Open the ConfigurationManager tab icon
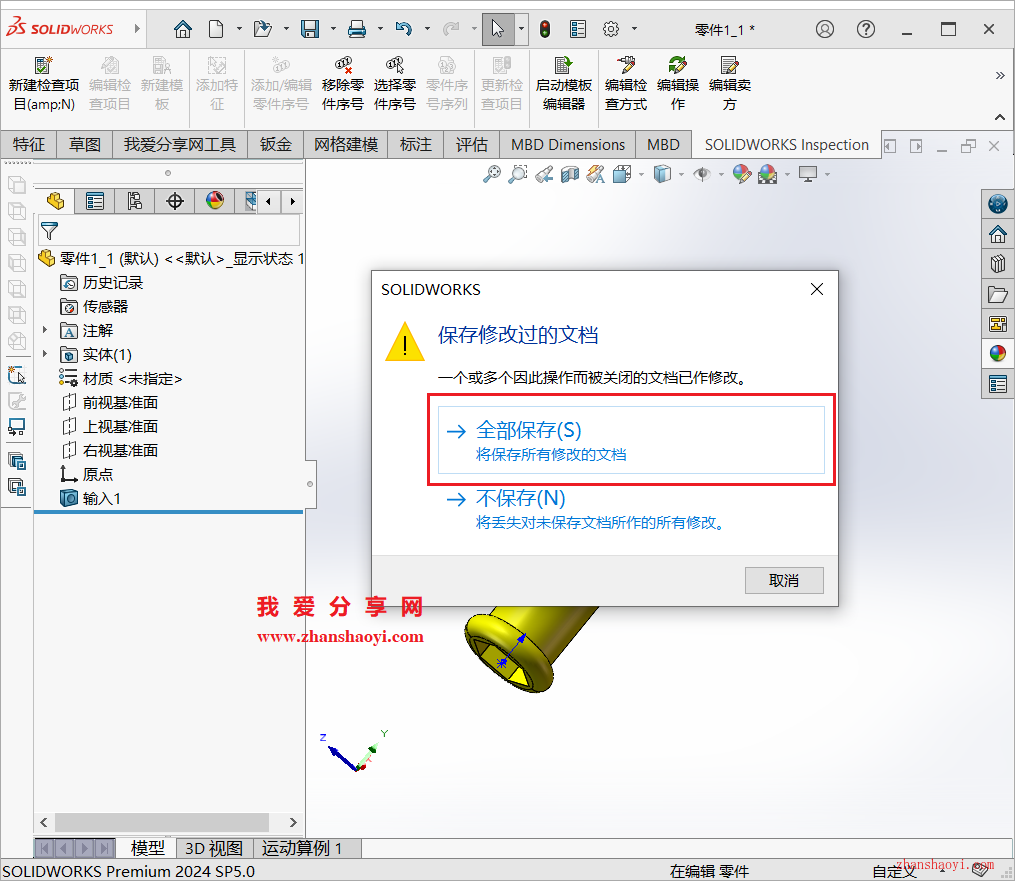The image size is (1015, 881). tap(135, 201)
